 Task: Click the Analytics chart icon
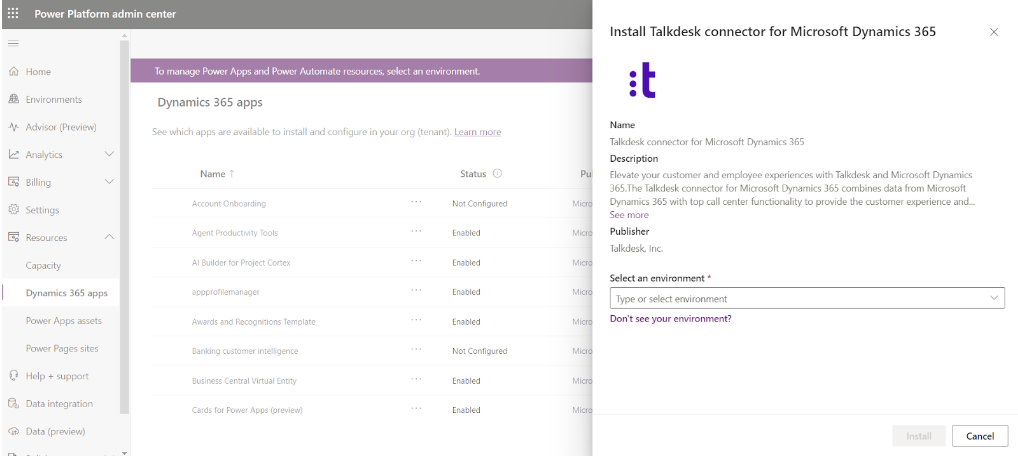[x=14, y=154]
